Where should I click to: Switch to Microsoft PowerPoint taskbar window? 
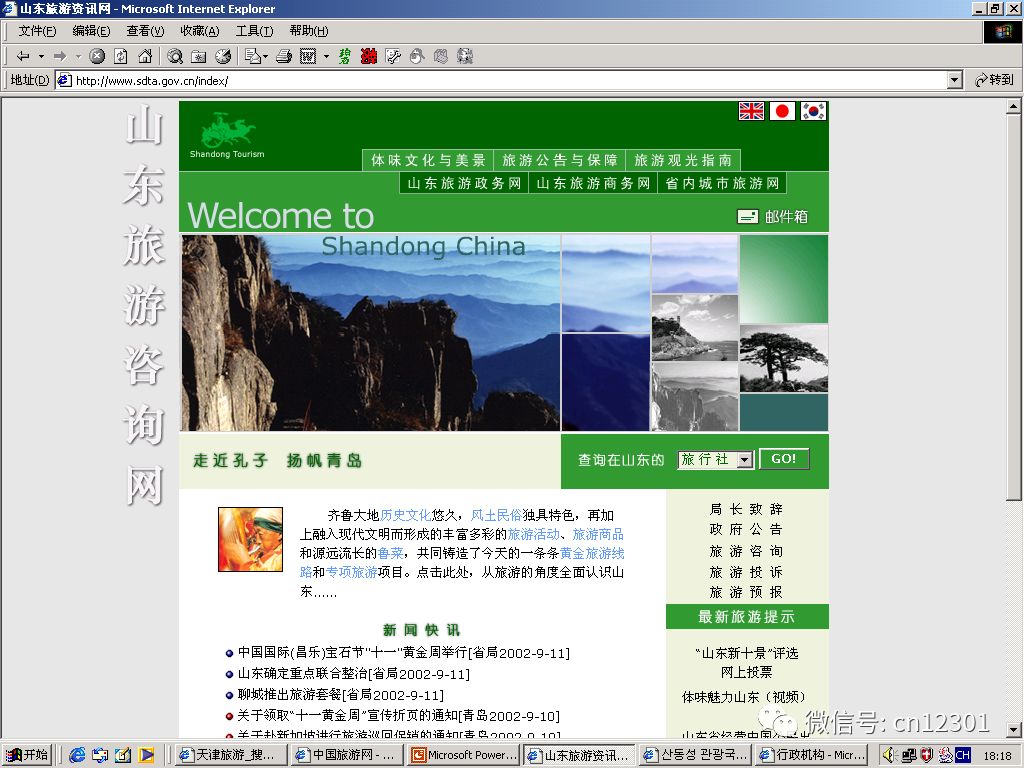[x=465, y=755]
